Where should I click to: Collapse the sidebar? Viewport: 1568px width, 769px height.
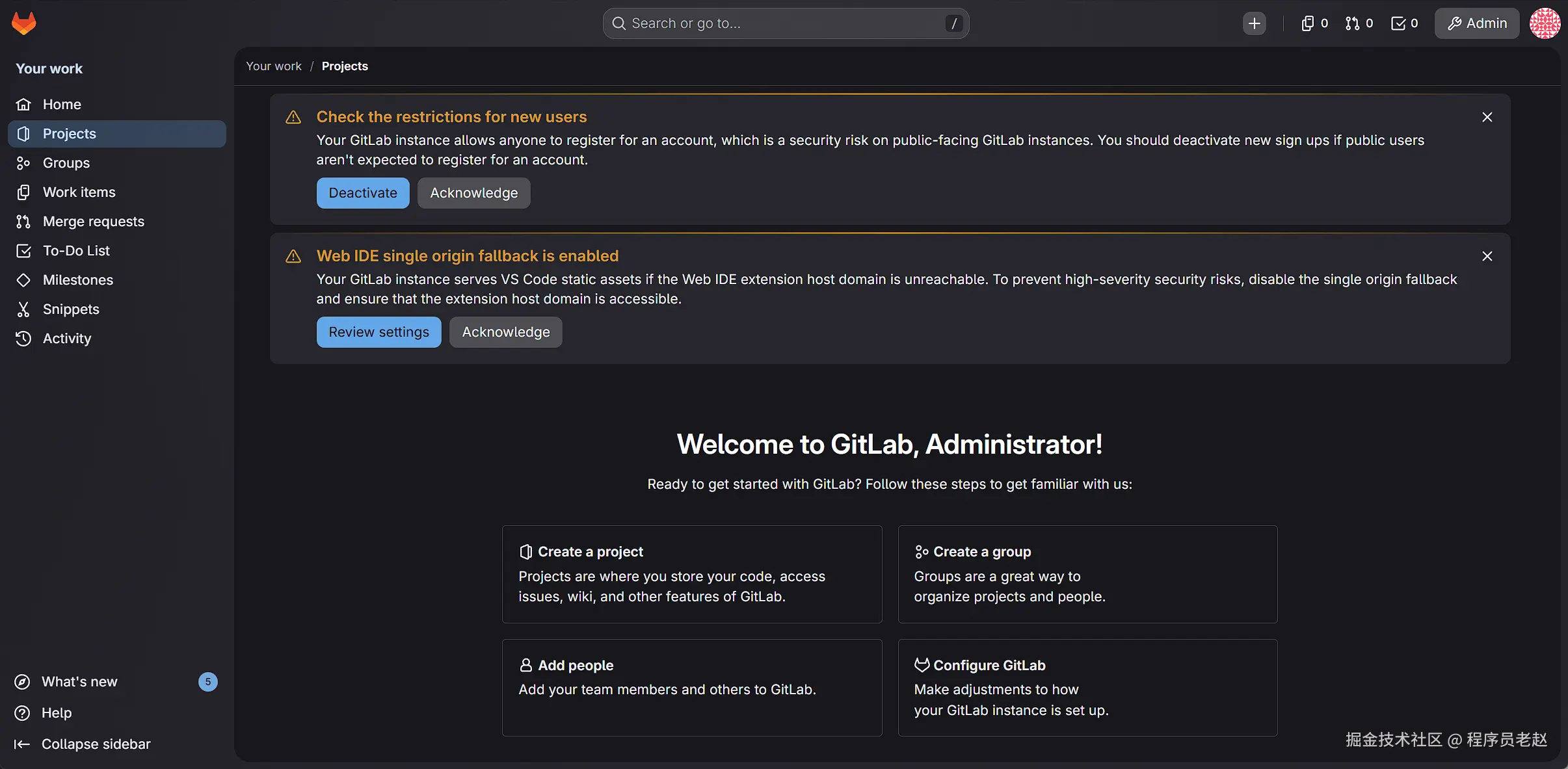click(x=117, y=744)
